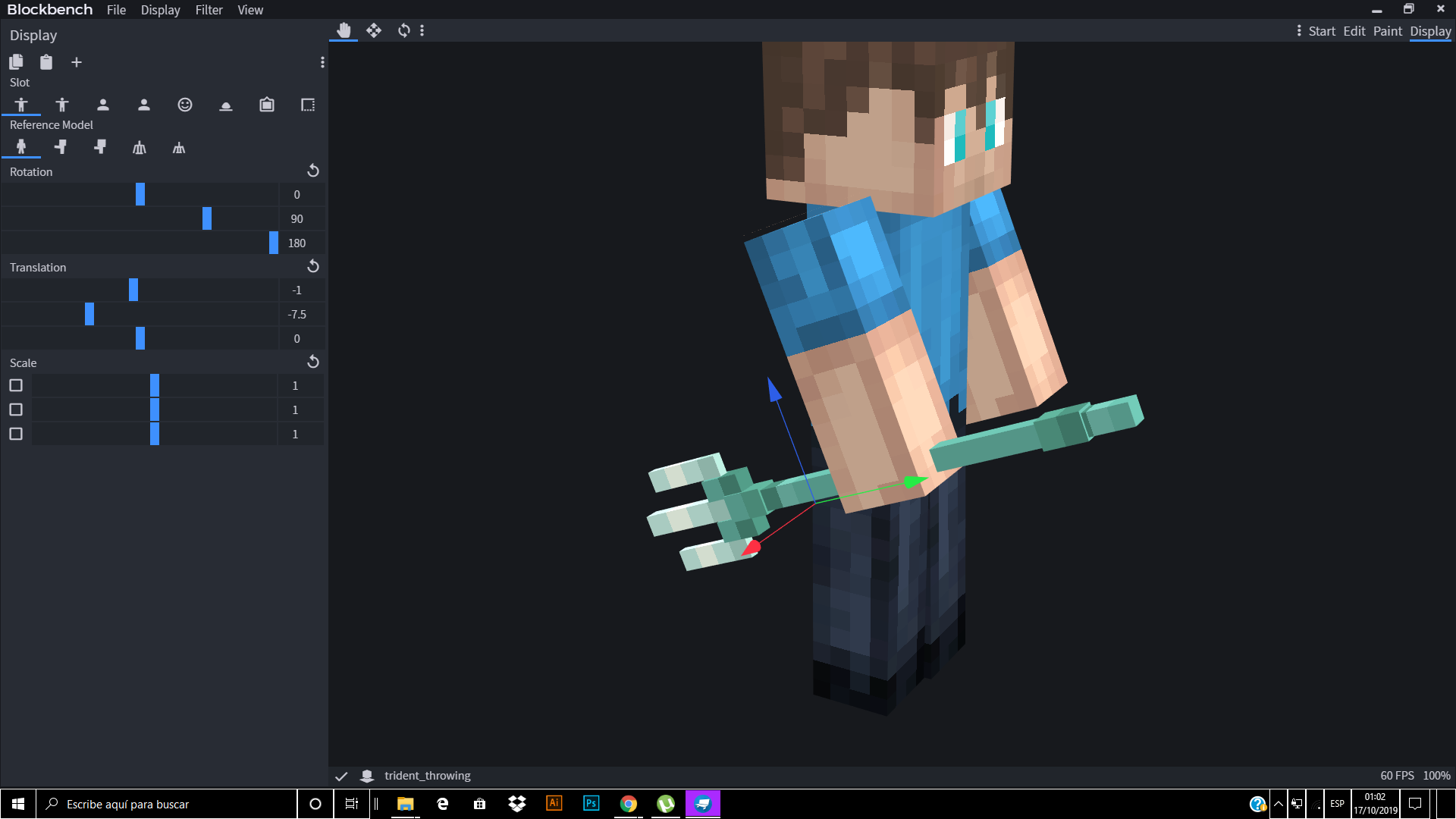The image size is (1456, 819).
Task: Activate the move tool in the viewport toolbar
Action: (373, 30)
